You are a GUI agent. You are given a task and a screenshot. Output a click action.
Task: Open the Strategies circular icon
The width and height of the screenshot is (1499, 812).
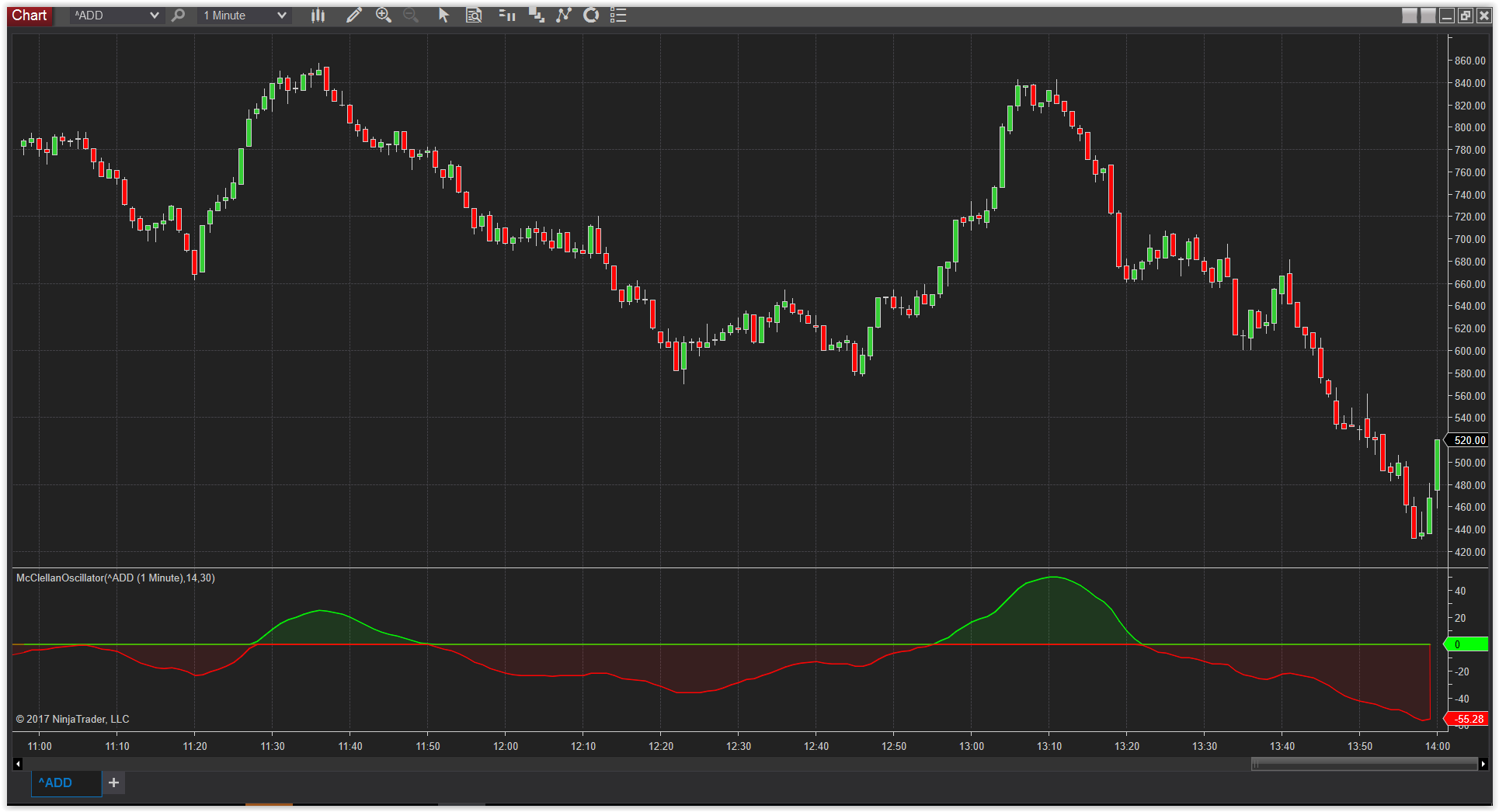[x=591, y=16]
